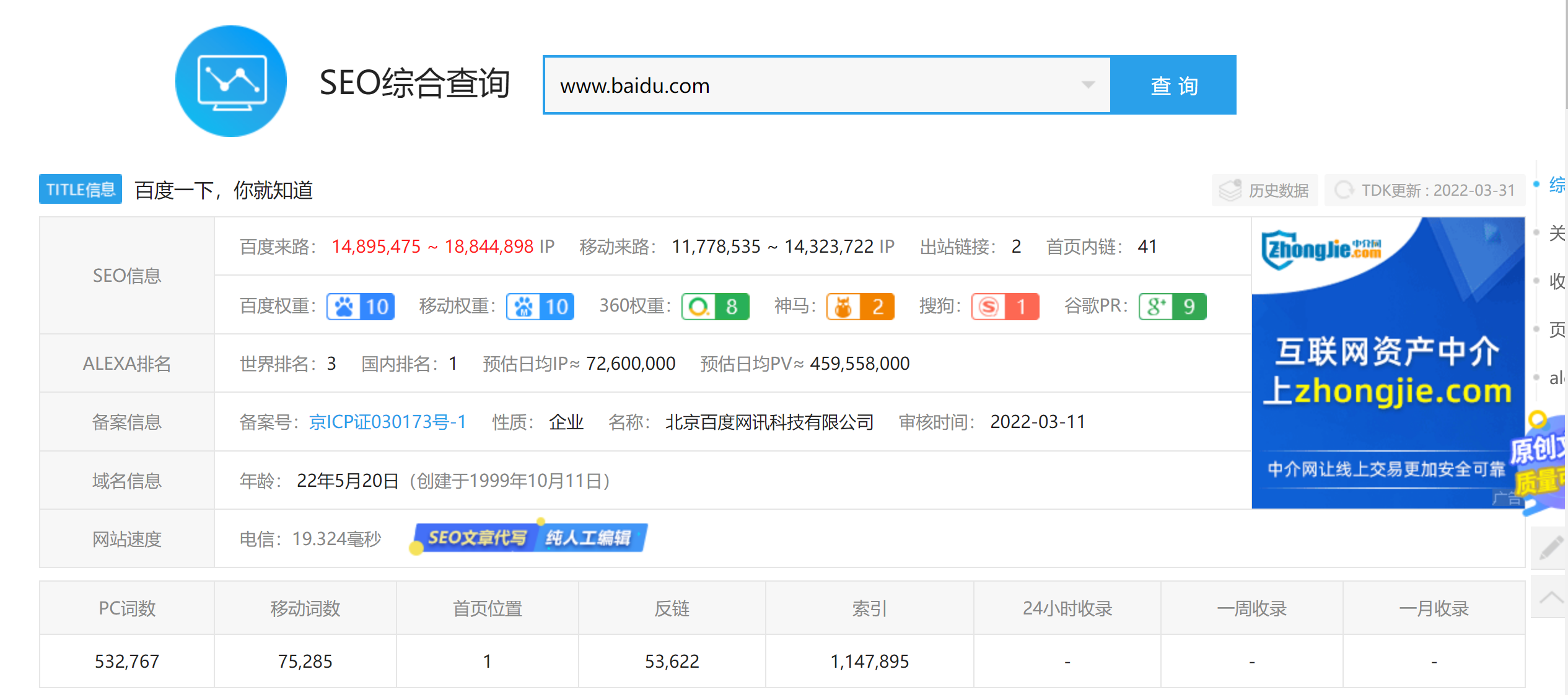Open 百度来路 14,895,475 ~ 18,844,898 red link
1568x695 pixels.
432,247
